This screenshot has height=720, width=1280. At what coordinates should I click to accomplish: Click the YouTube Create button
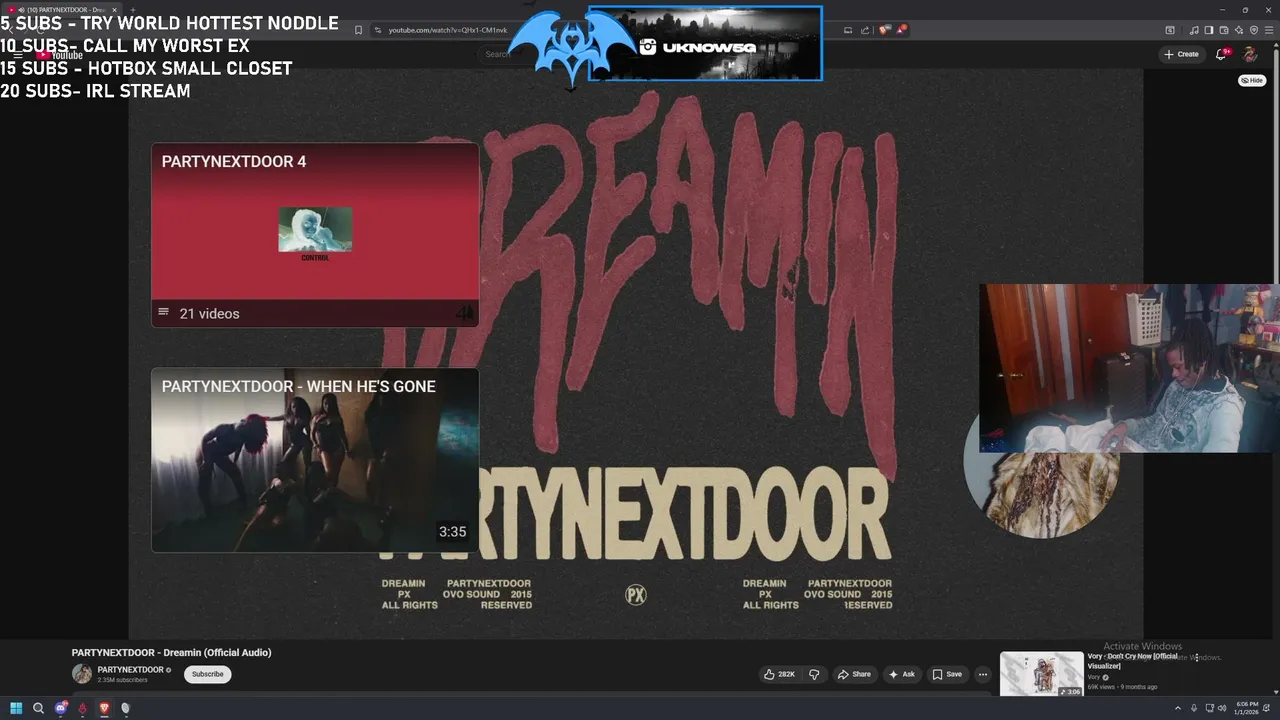tap(1181, 54)
